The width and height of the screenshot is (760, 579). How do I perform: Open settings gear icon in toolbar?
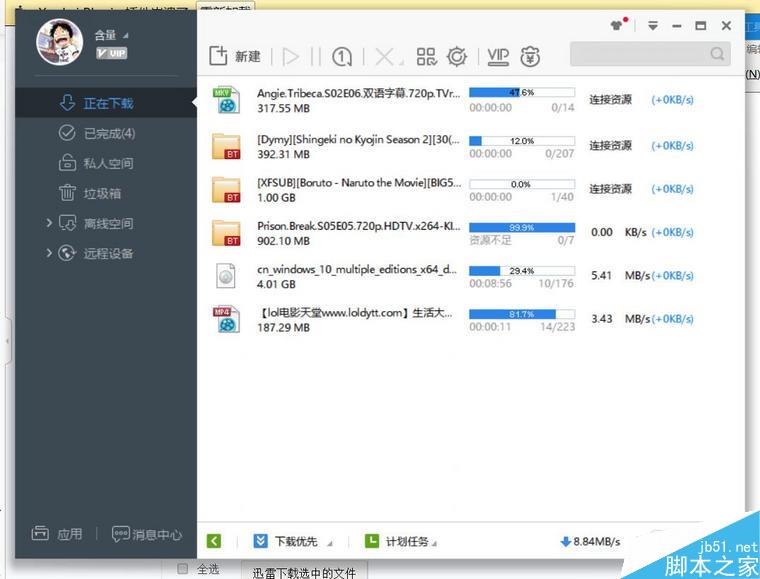pyautogui.click(x=457, y=56)
